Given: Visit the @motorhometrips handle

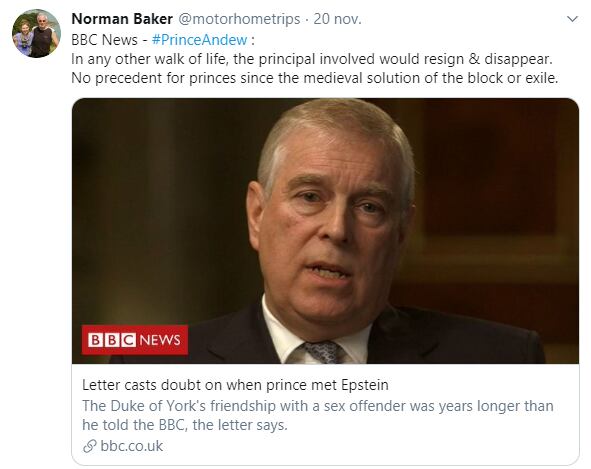Looking at the screenshot, I should point(239,19).
